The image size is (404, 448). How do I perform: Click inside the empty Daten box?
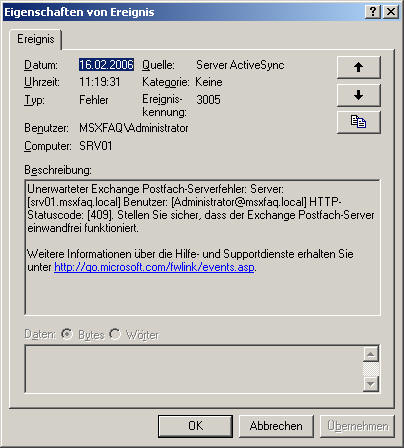tap(194, 369)
